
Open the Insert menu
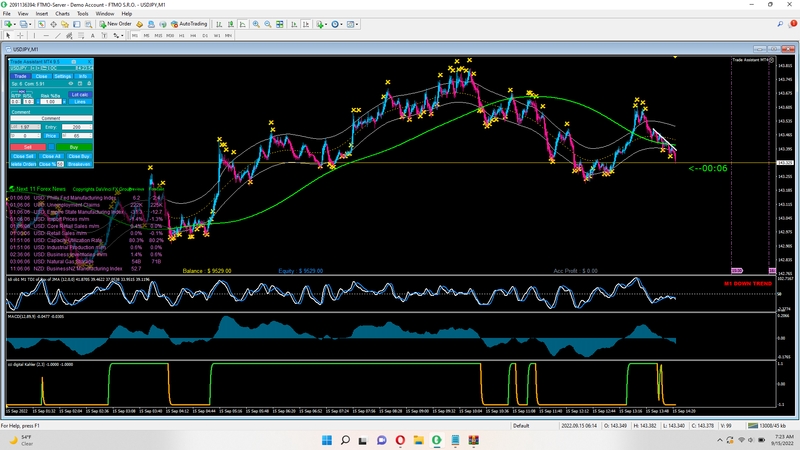tap(41, 14)
